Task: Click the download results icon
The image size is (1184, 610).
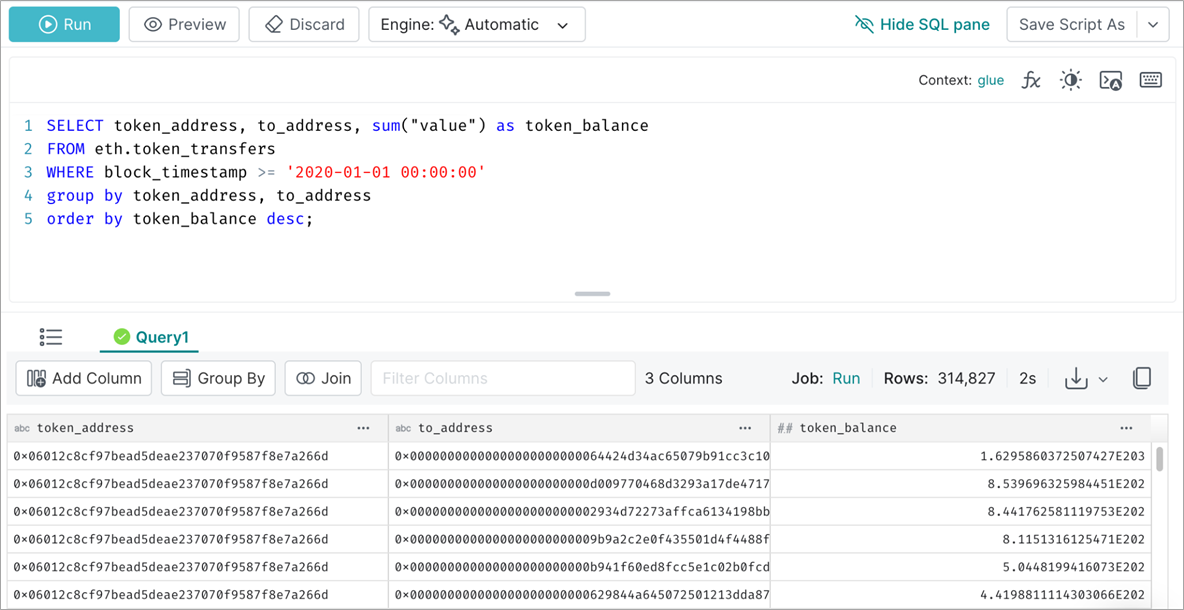Action: point(1075,378)
